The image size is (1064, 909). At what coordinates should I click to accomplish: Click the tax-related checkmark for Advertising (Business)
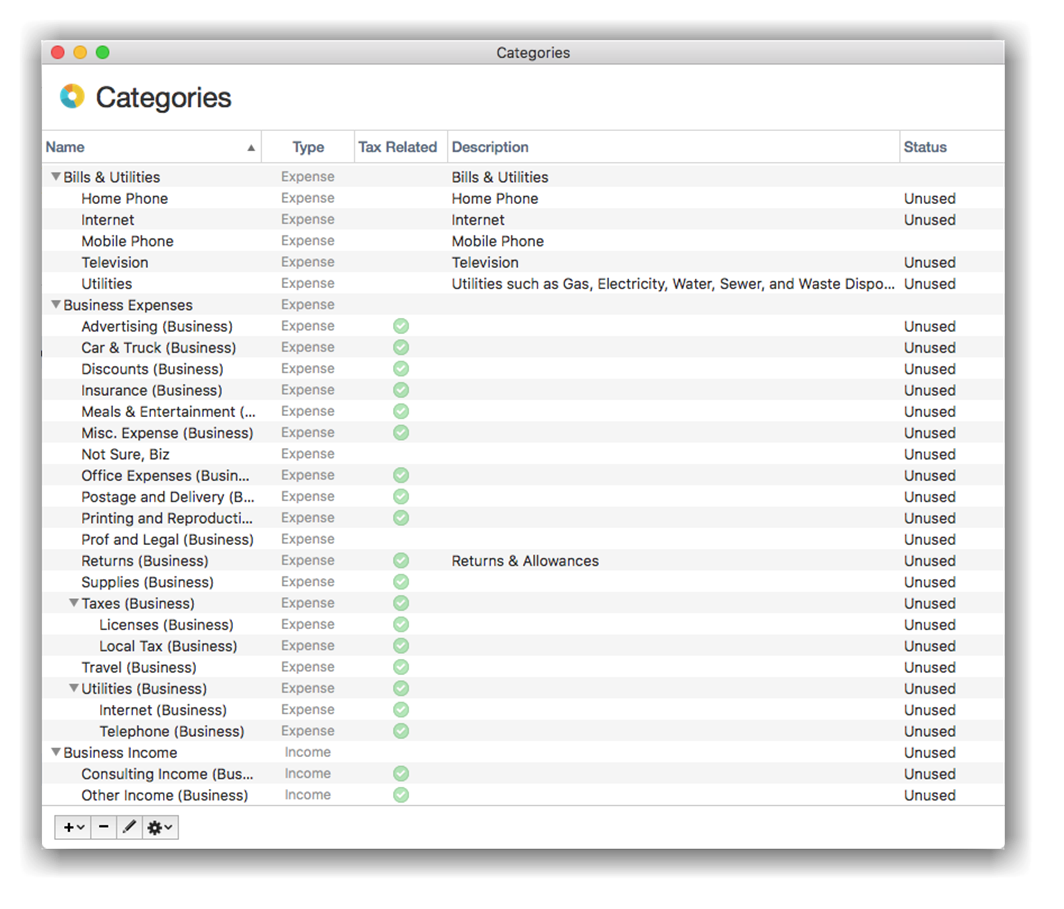coord(401,326)
